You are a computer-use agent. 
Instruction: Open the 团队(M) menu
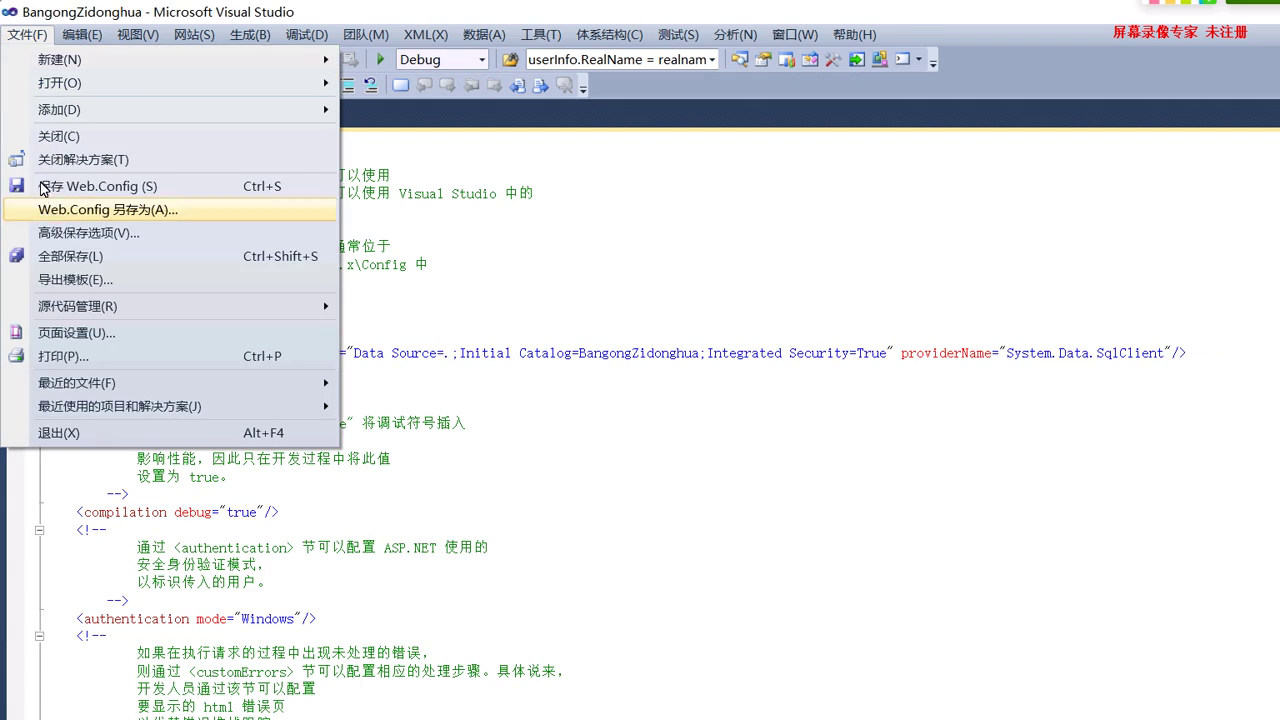click(x=366, y=34)
